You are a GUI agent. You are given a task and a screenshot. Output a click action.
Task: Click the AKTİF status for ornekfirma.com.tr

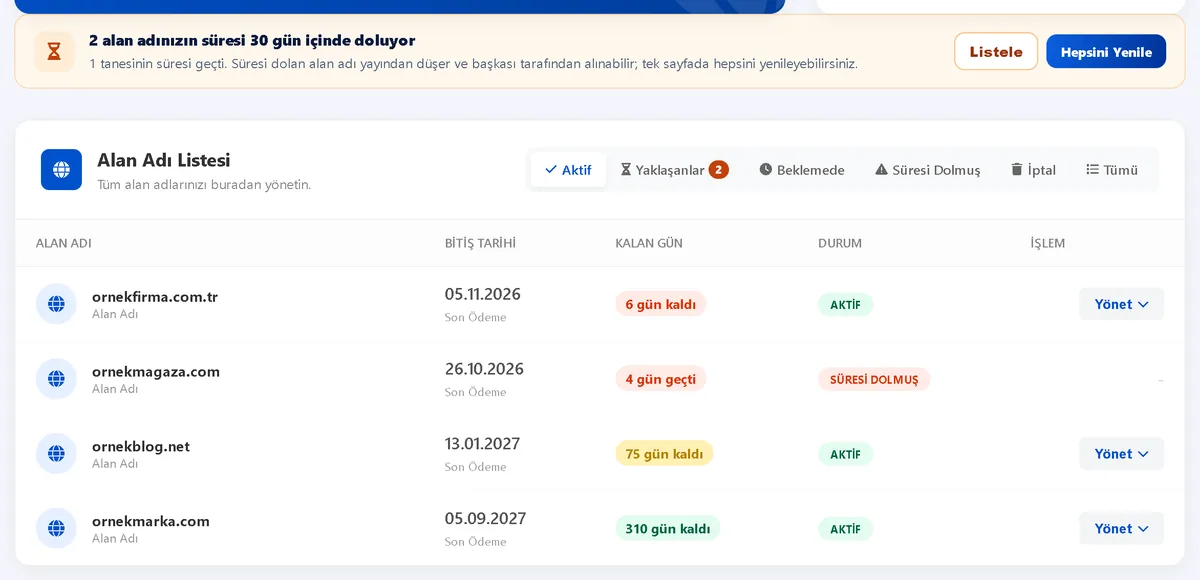[x=845, y=304]
